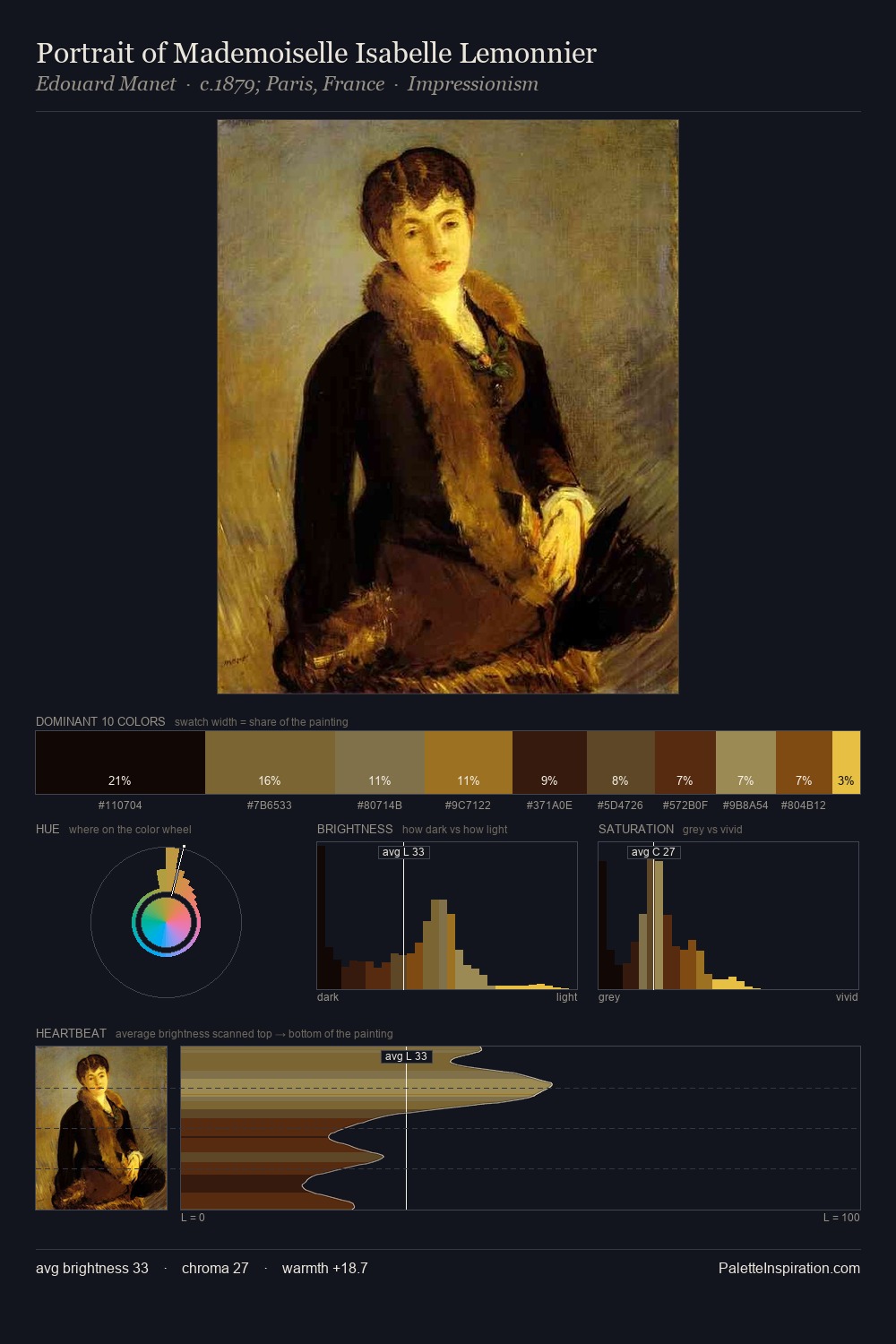Click the hex code '#7B6533'
Image resolution: width=896 pixels, height=1344 pixels.
[x=270, y=806]
